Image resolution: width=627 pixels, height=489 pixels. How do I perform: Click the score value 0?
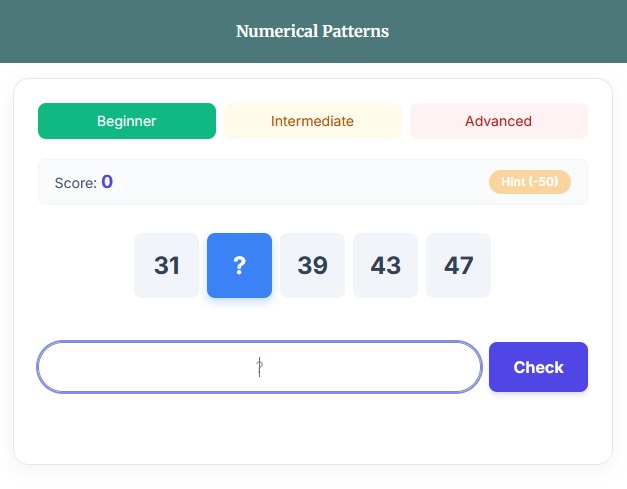click(107, 182)
